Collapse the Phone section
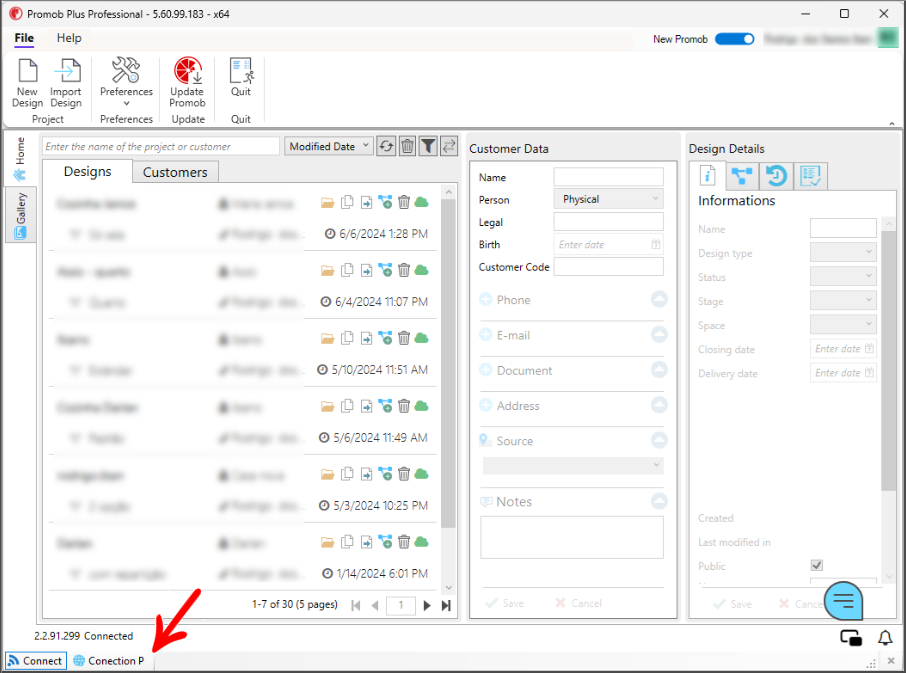 pos(659,299)
